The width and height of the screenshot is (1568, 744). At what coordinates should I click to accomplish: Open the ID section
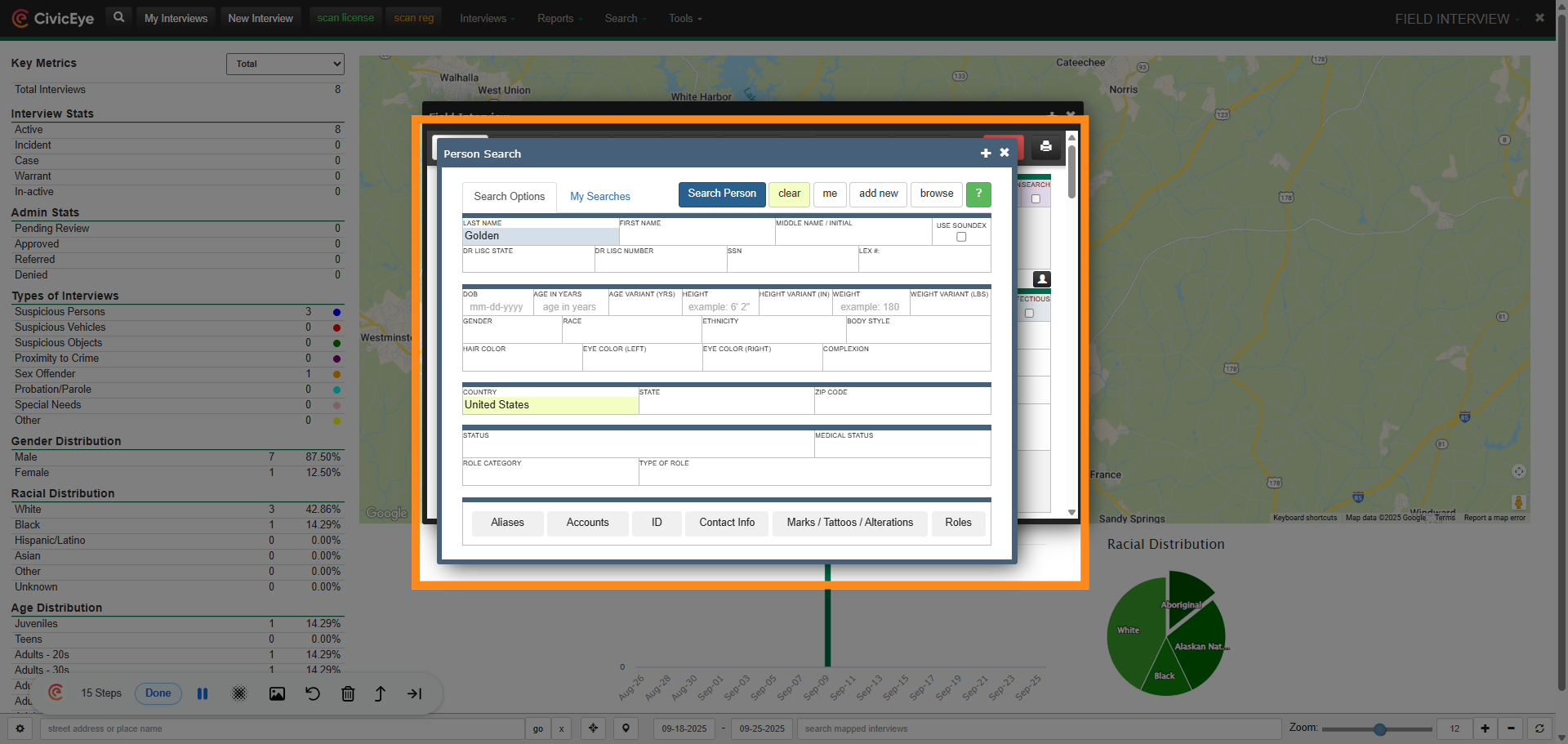tap(657, 523)
